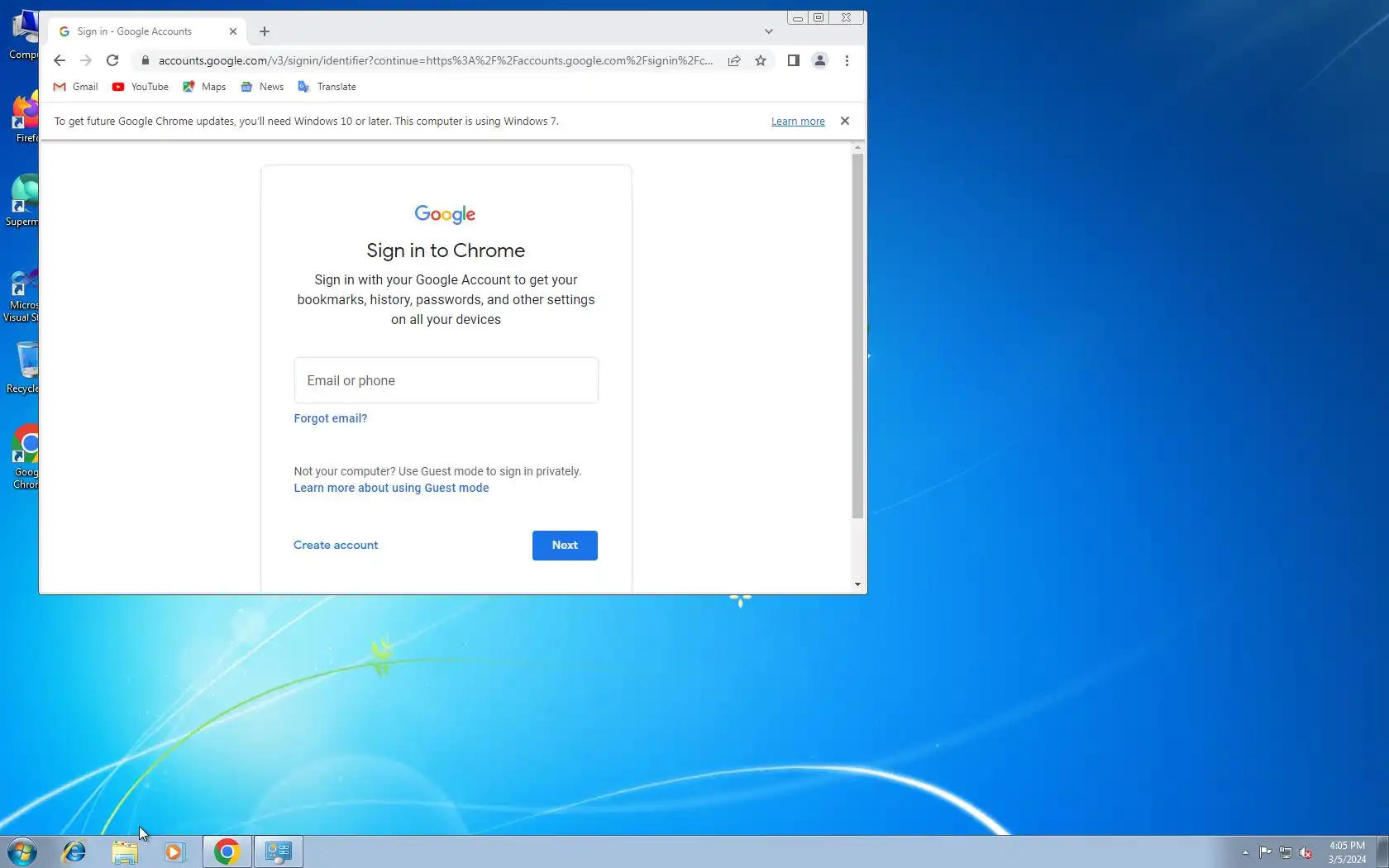The height and width of the screenshot is (868, 1389).
Task: Click the muted volume tray icon
Action: 1306,852
